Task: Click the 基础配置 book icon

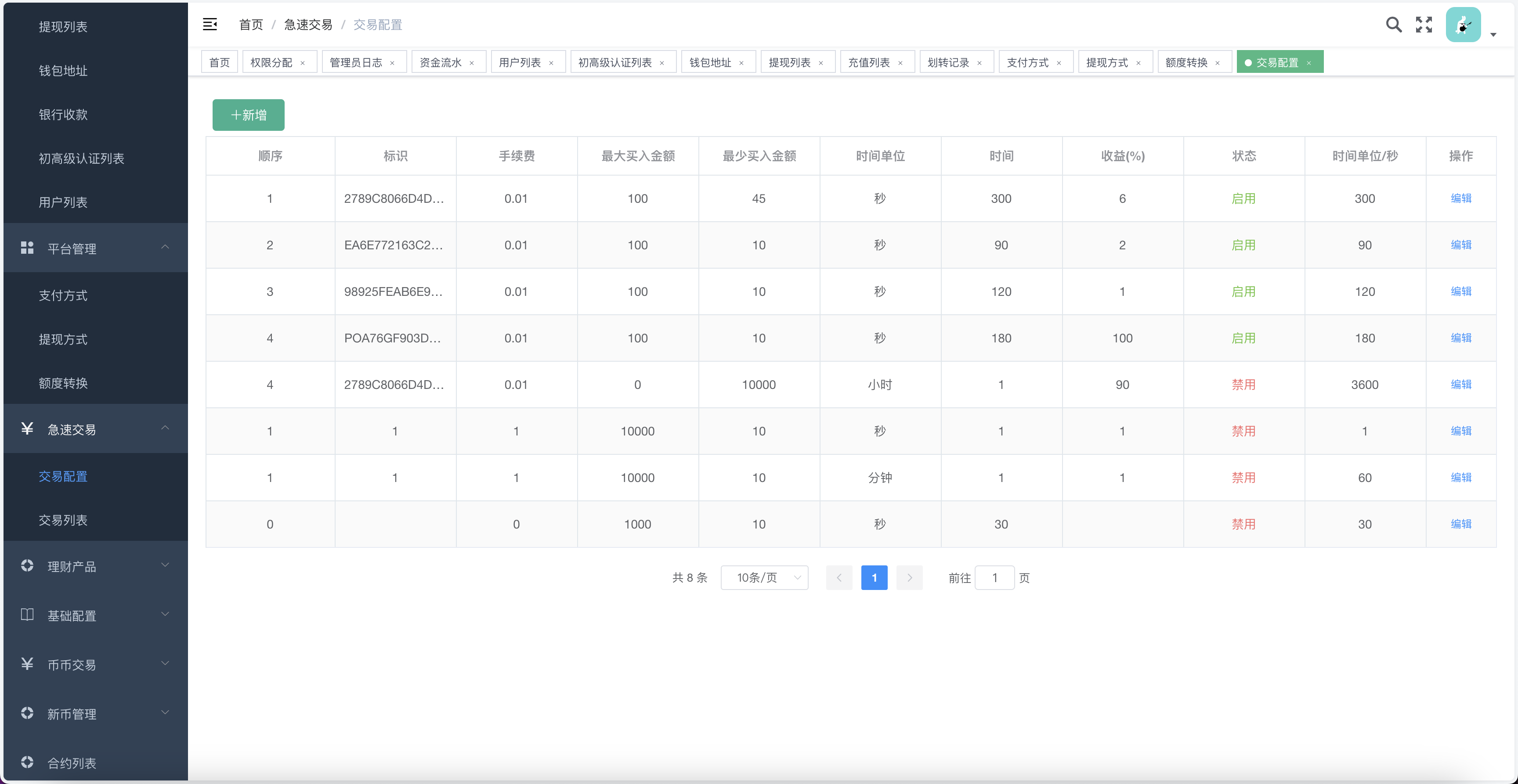Action: (x=26, y=615)
